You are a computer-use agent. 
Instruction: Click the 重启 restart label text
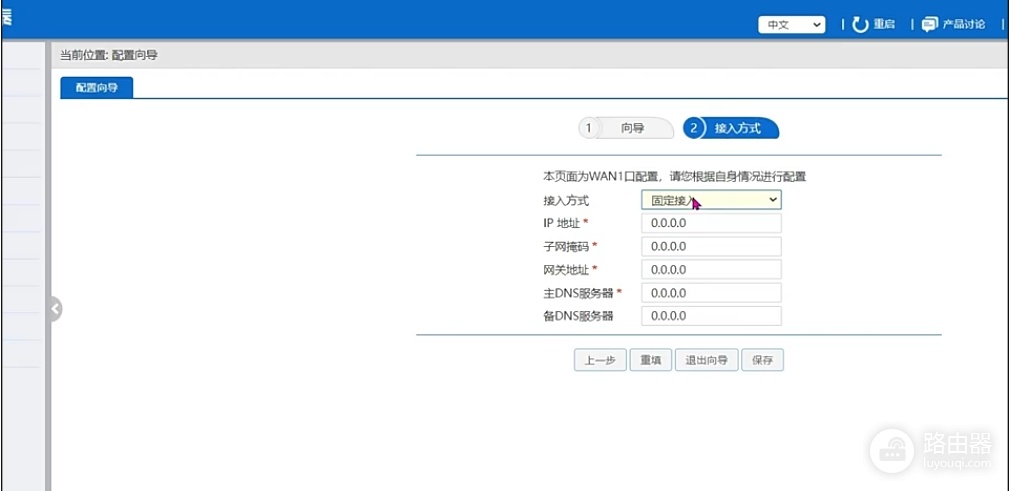[x=884, y=25]
